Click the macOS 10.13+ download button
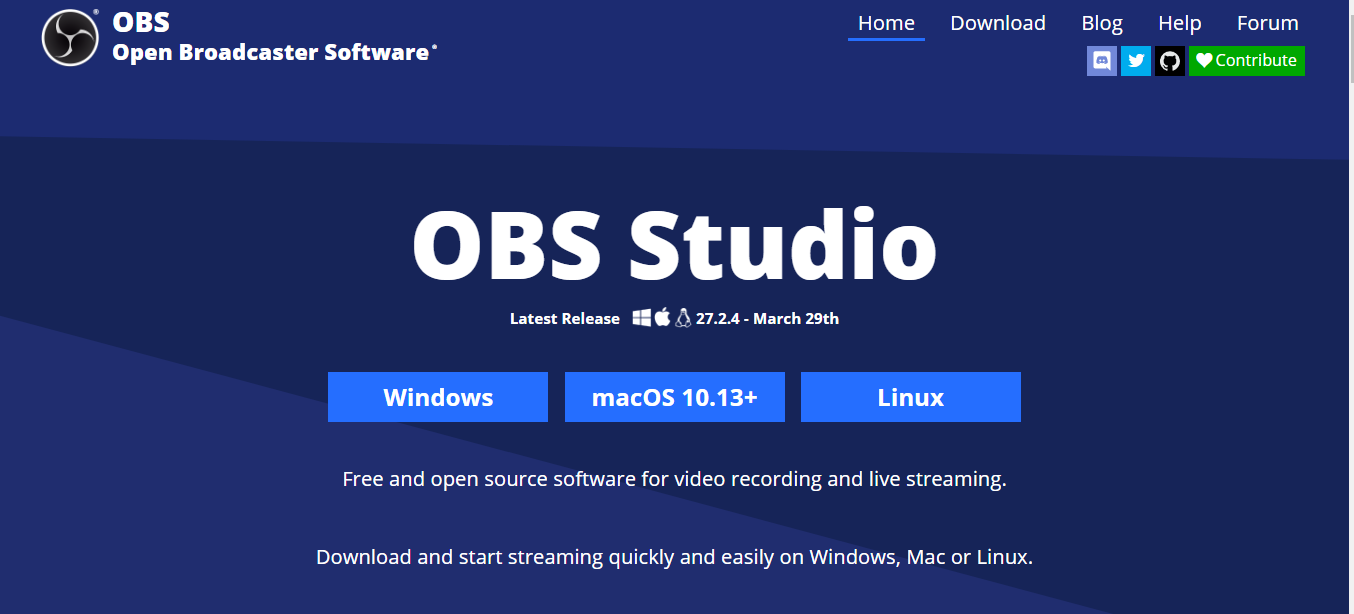 [675, 397]
